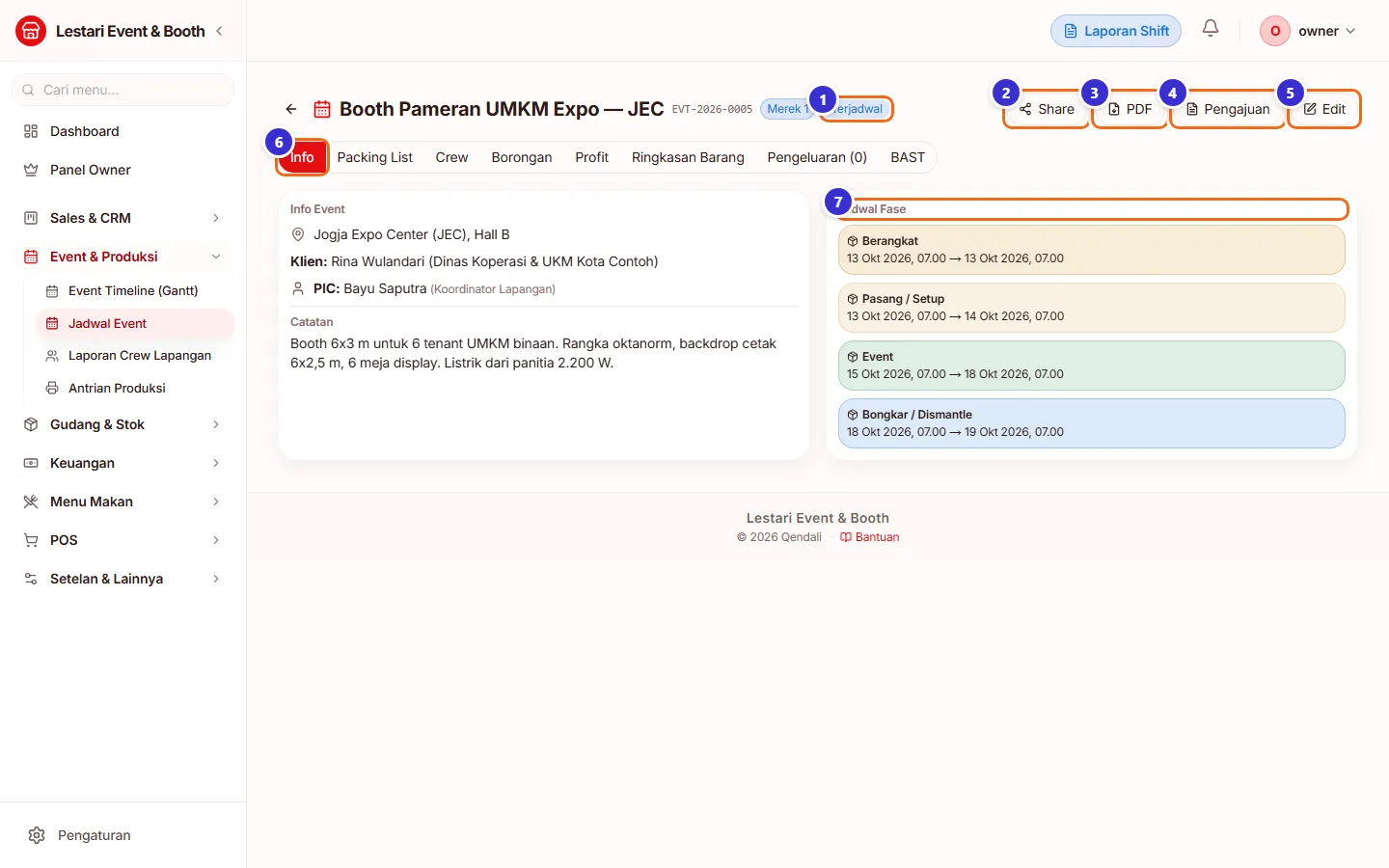Click the Bongkar / Dismantle phase card
The image size is (1389, 868).
click(x=1091, y=423)
